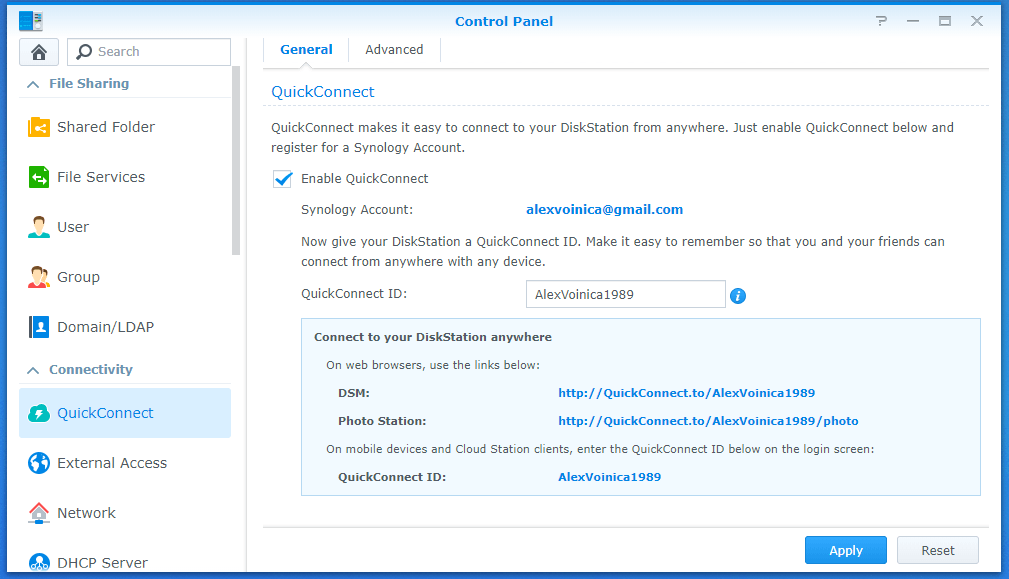Viewport: 1009px width, 579px height.
Task: Select the General tab
Action: tap(306, 50)
